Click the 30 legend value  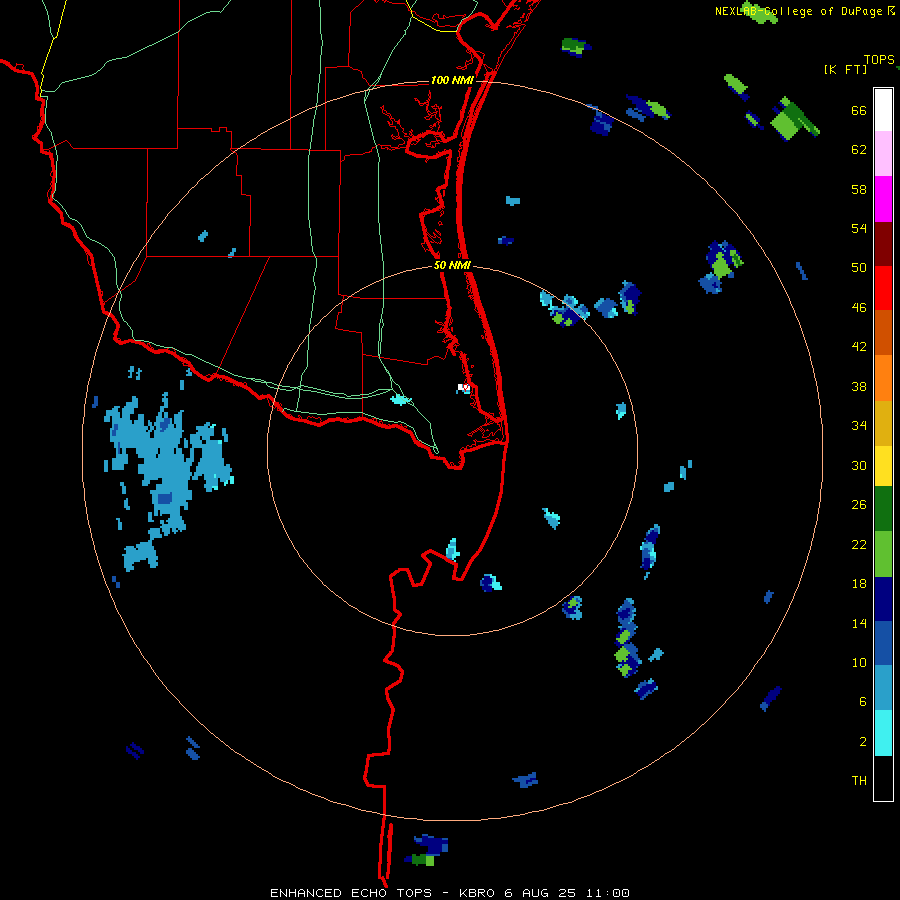859,465
